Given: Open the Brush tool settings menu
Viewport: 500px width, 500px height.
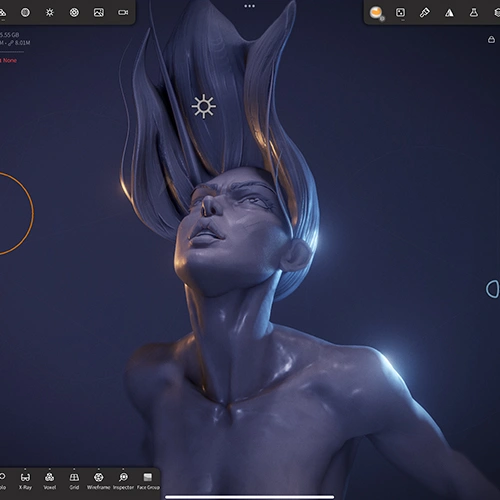Looking at the screenshot, I should pos(425,13).
